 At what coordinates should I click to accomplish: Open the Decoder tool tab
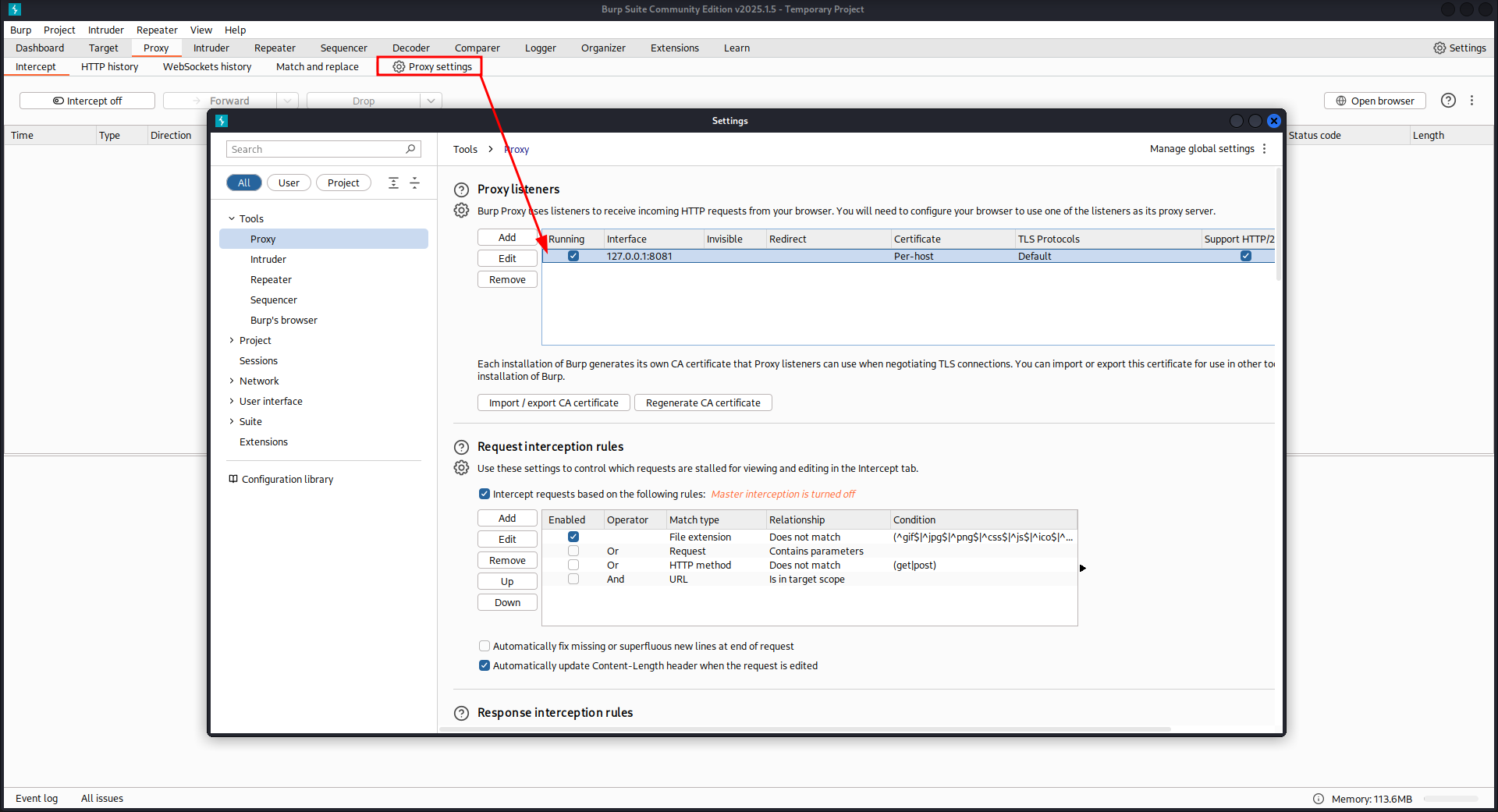pyautogui.click(x=411, y=48)
